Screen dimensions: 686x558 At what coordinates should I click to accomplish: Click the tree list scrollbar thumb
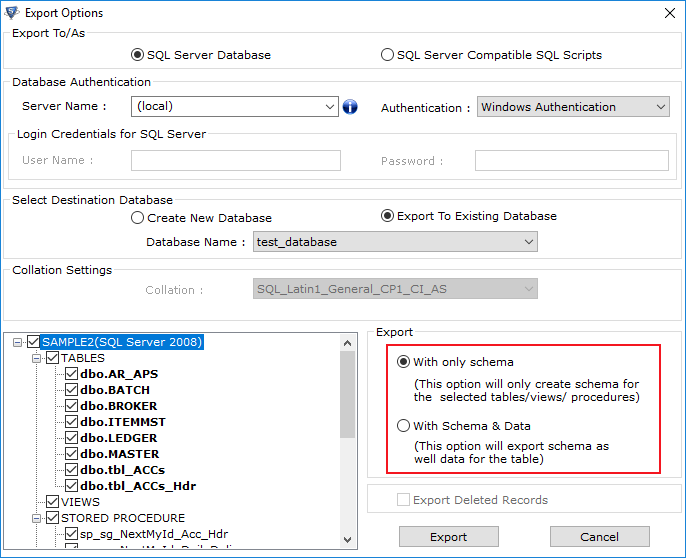click(x=348, y=394)
